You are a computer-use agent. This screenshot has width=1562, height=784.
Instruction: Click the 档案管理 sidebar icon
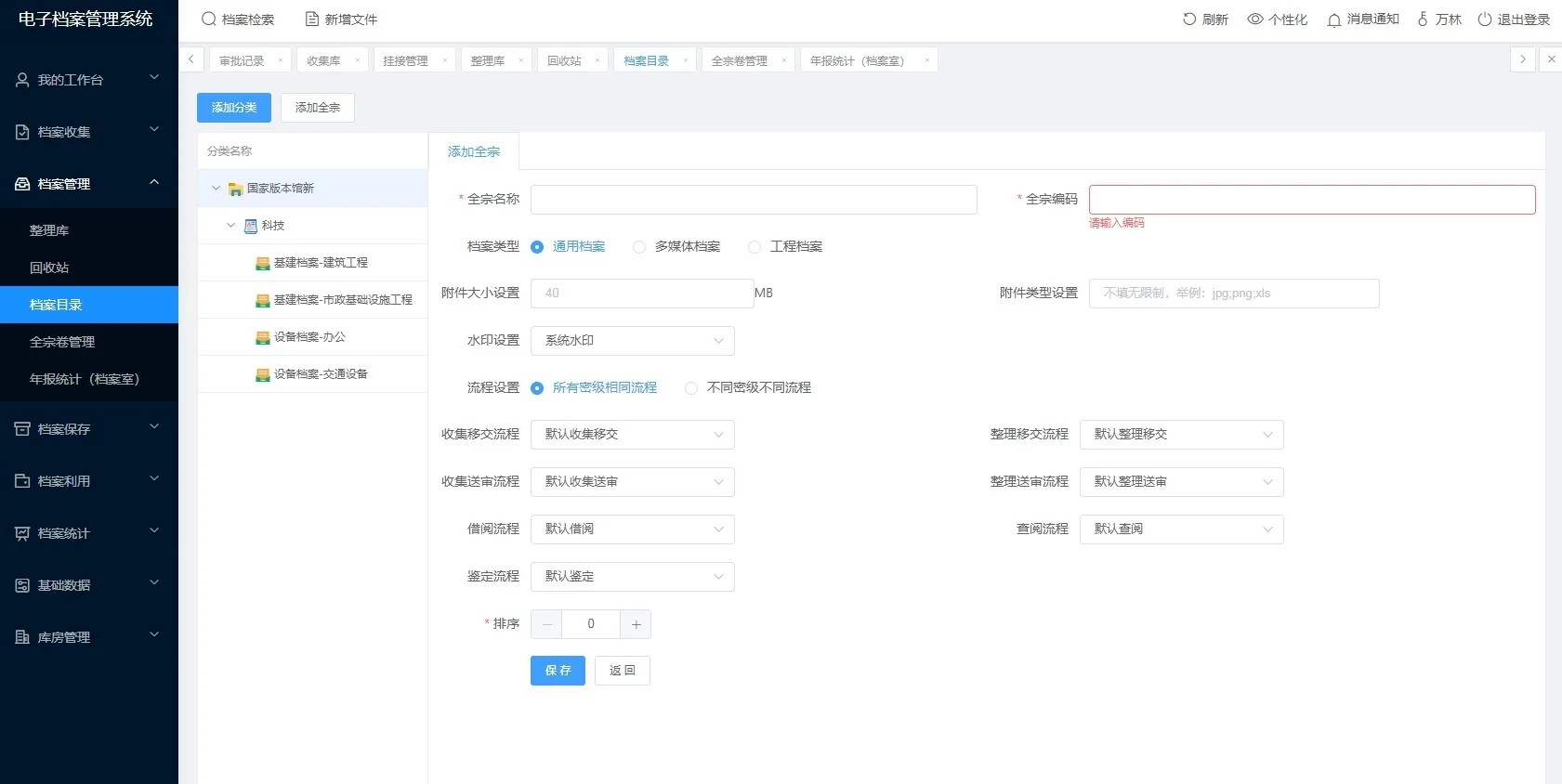(x=22, y=184)
